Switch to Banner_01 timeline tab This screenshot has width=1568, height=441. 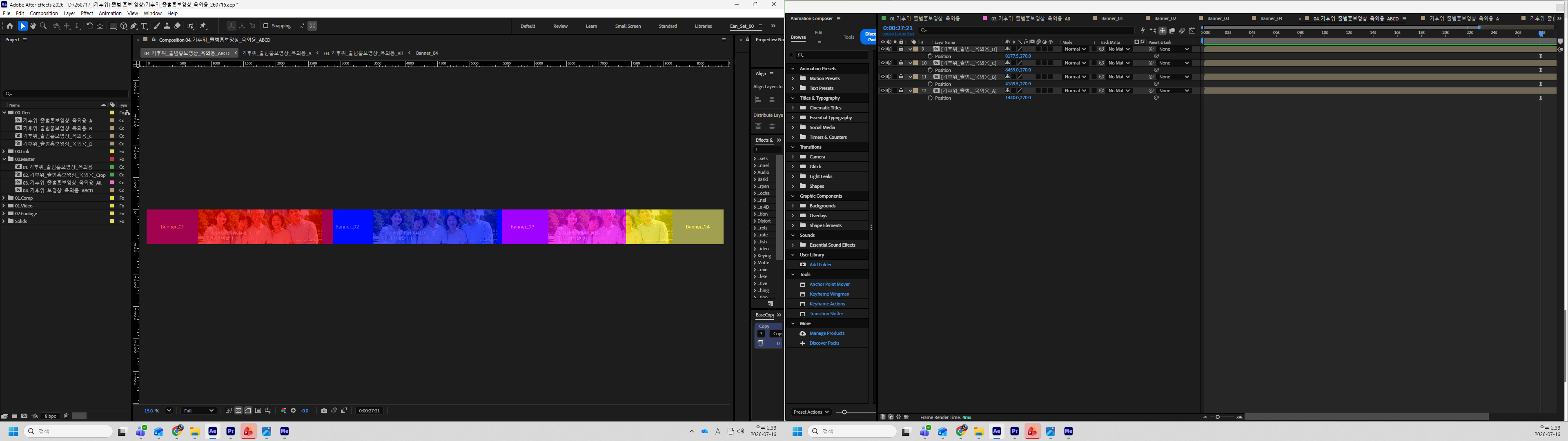[x=1111, y=18]
